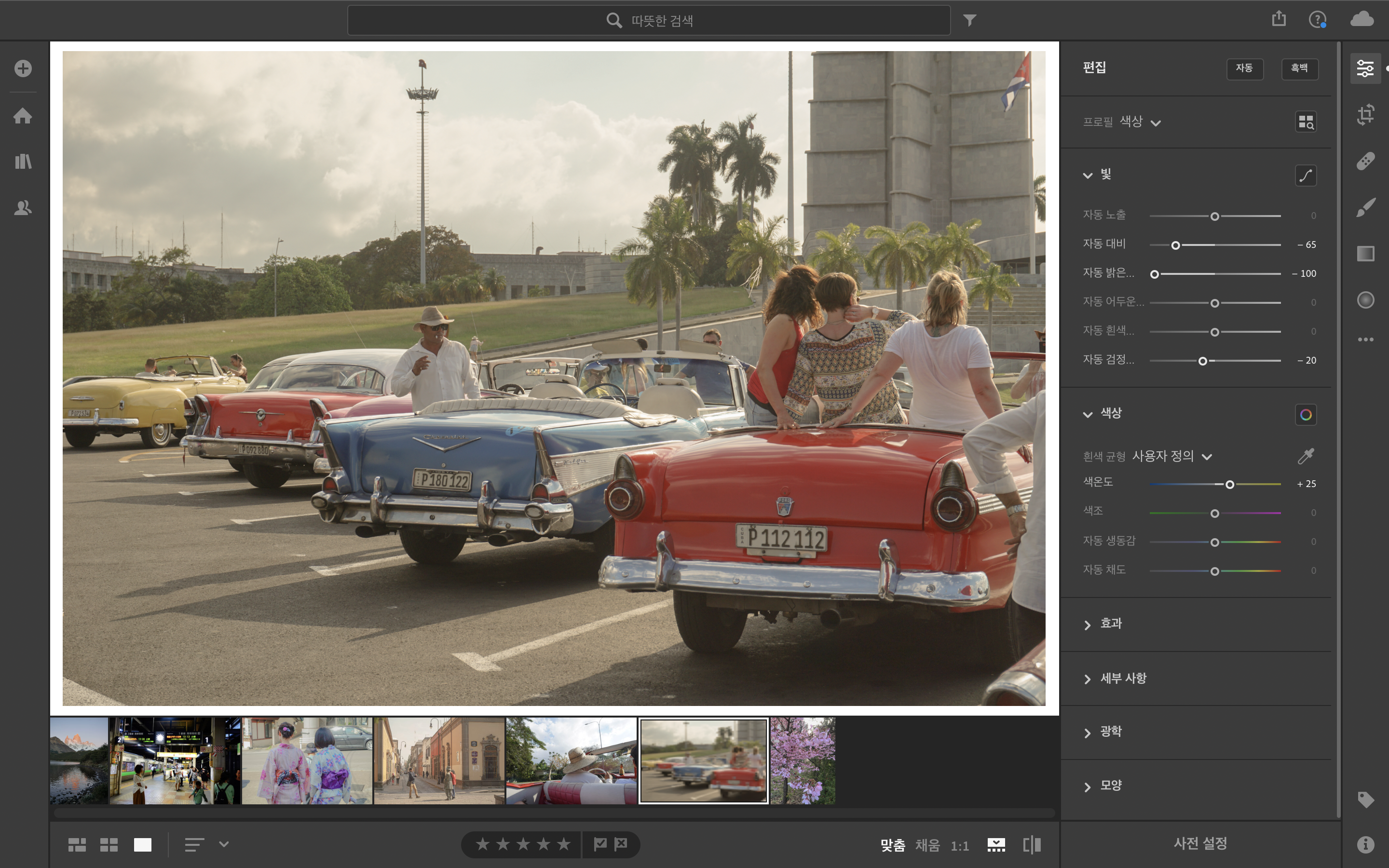Image resolution: width=1389 pixels, height=868 pixels.
Task: Select the Brush adjustment tool
Action: coord(1365,207)
